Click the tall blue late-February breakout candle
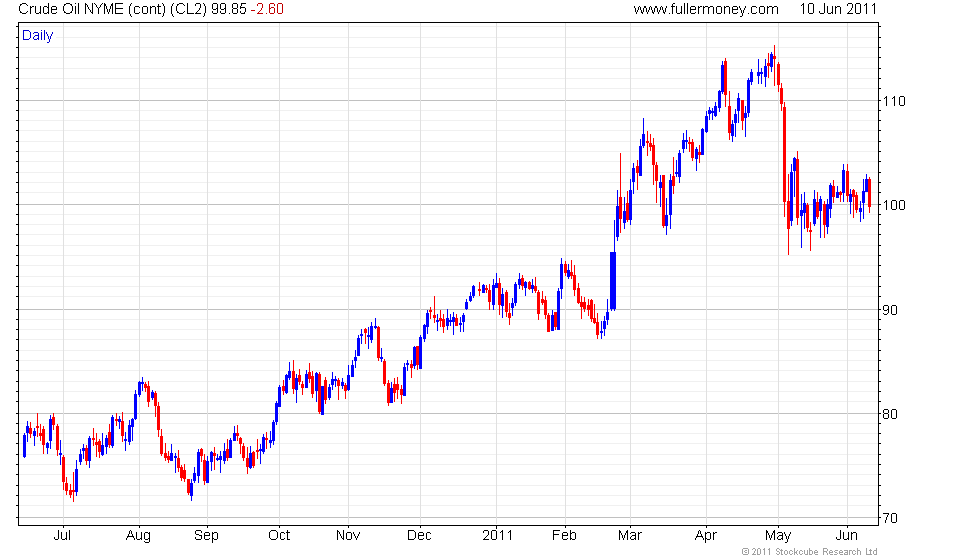960x560 pixels. tap(613, 280)
